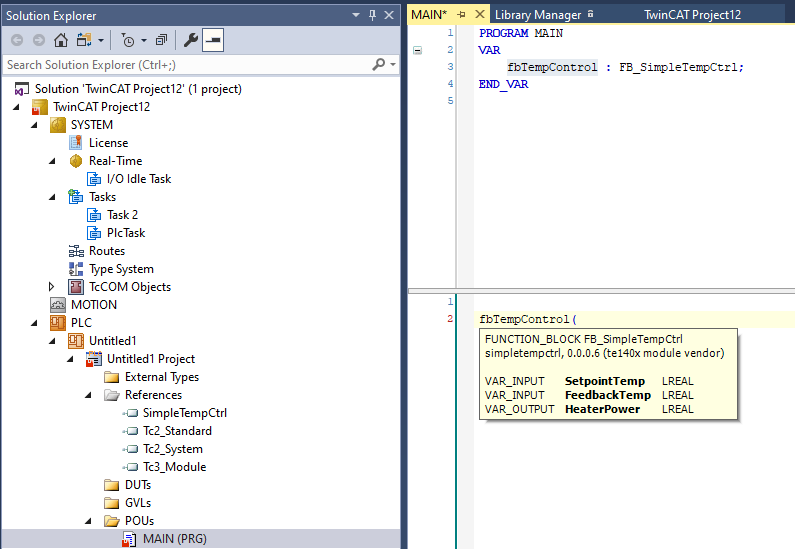Viewport: 795px width, 549px height.
Task: Select the Routes icon under SYSTEM
Action: [x=76, y=251]
